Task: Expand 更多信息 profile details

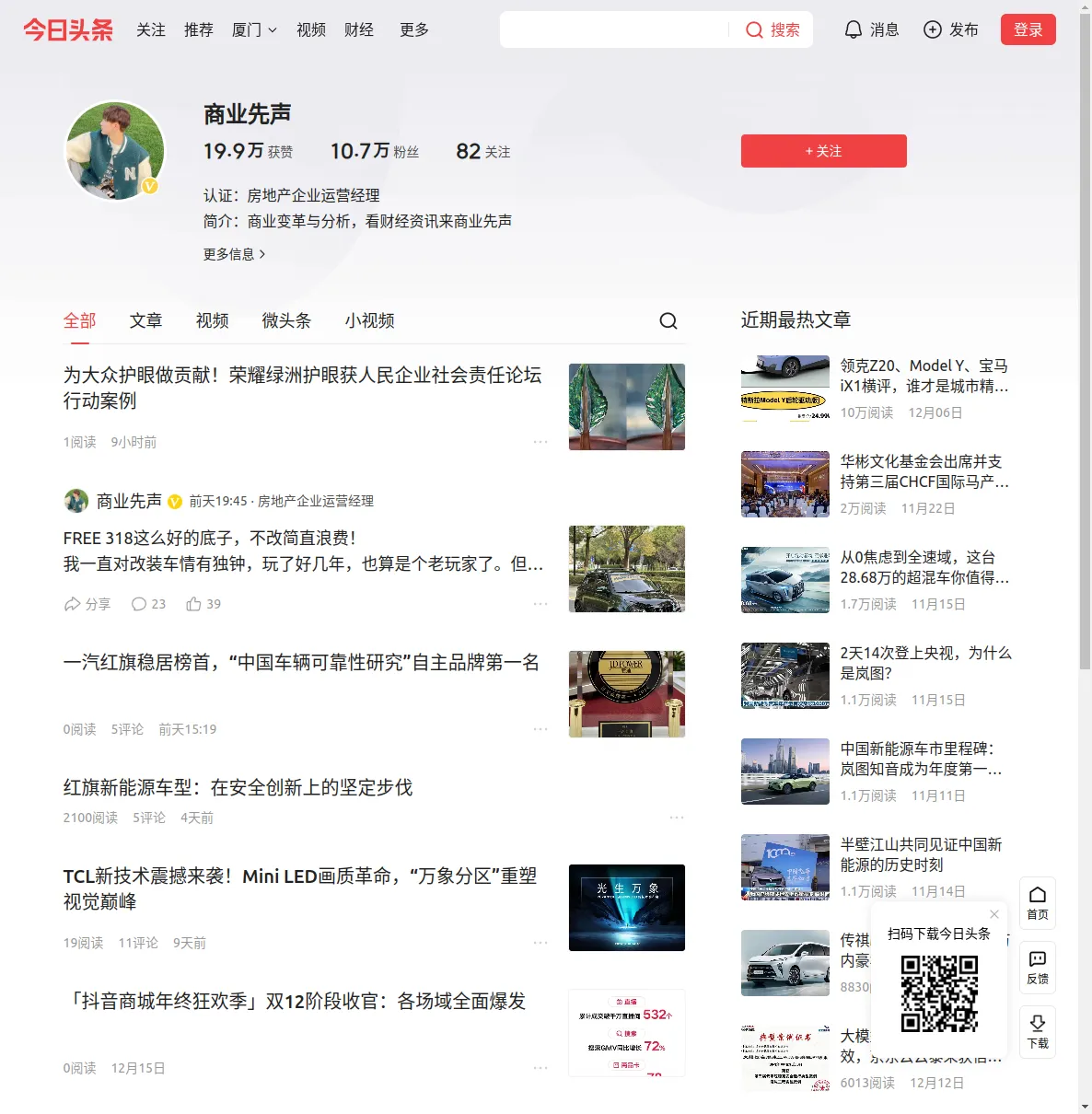Action: [235, 254]
